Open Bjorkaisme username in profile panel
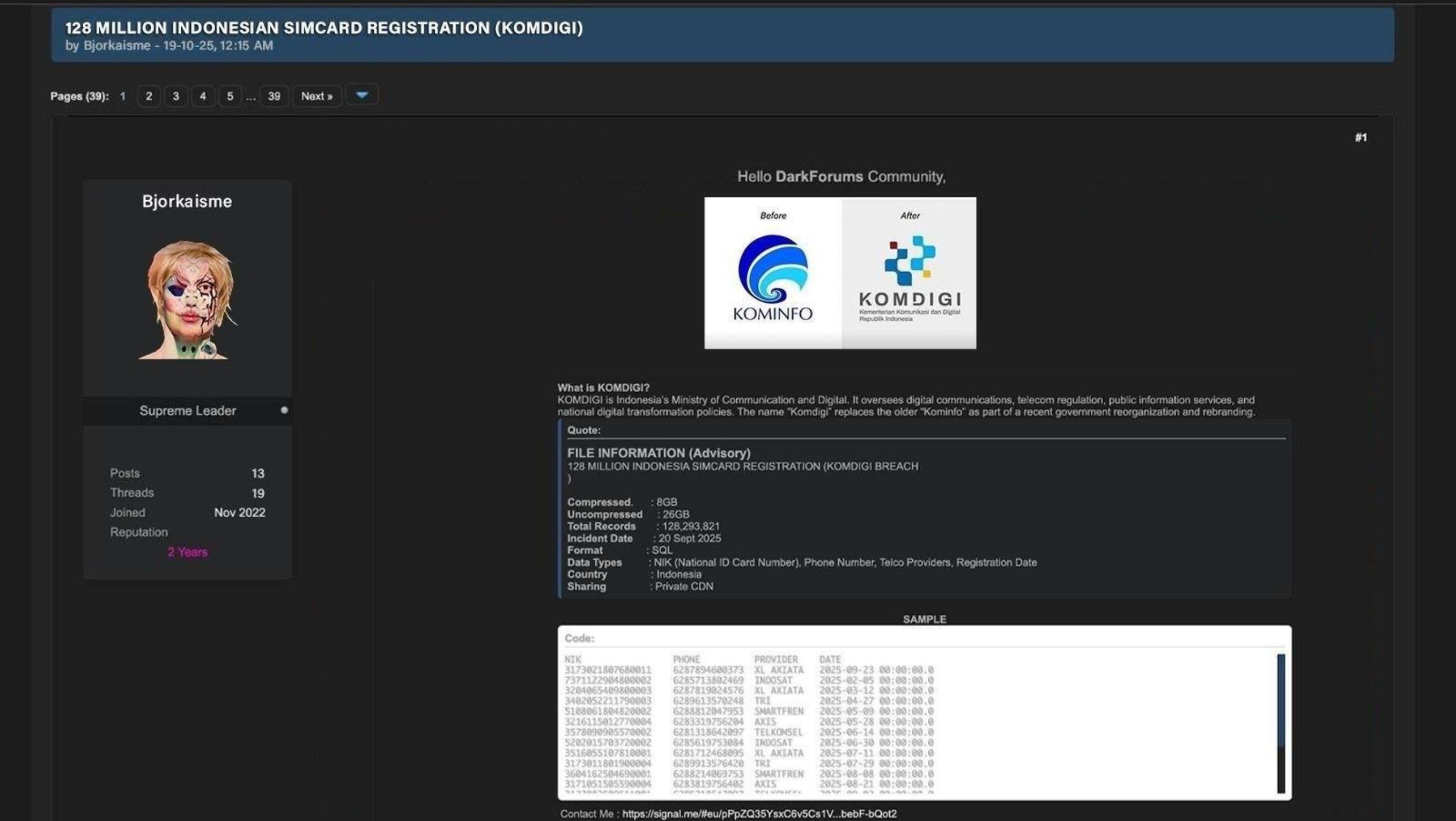This screenshot has width=1456, height=821. click(x=187, y=201)
